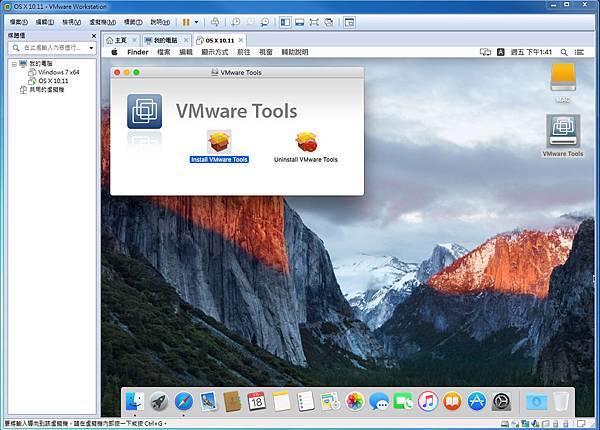Open Notes icon in the Dock
The image size is (600, 430).
281,402
